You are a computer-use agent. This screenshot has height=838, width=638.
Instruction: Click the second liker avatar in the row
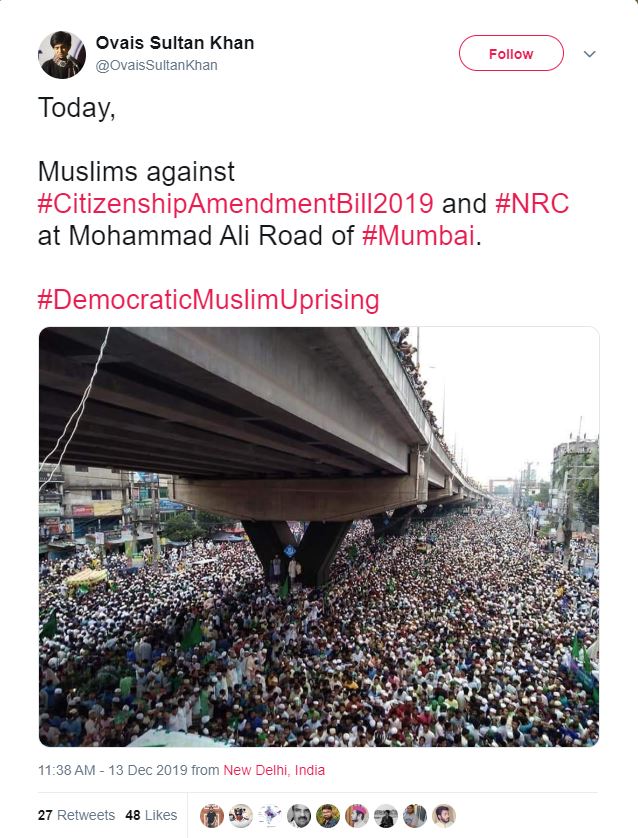(241, 815)
